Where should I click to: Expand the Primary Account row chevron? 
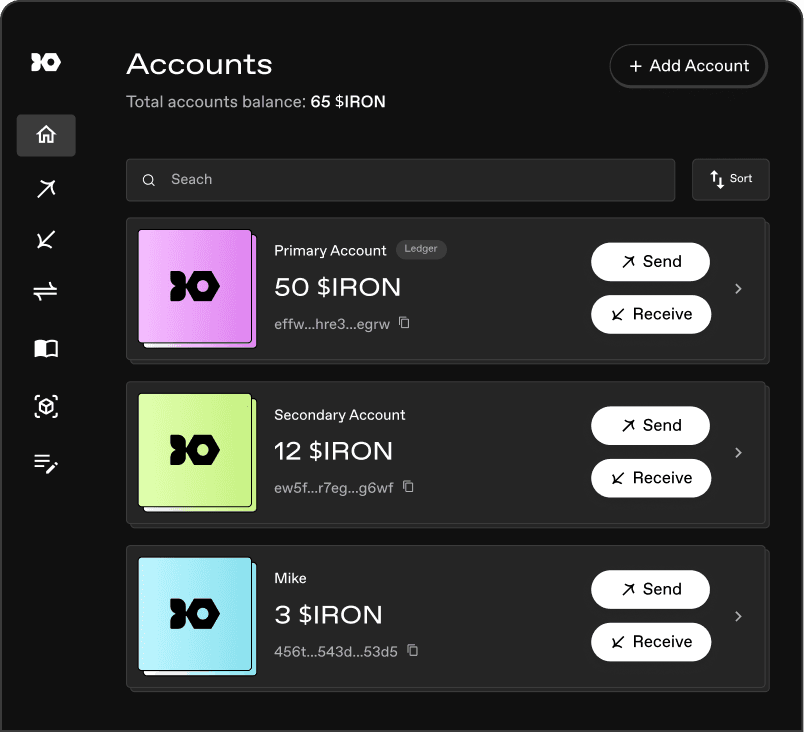pos(738,288)
